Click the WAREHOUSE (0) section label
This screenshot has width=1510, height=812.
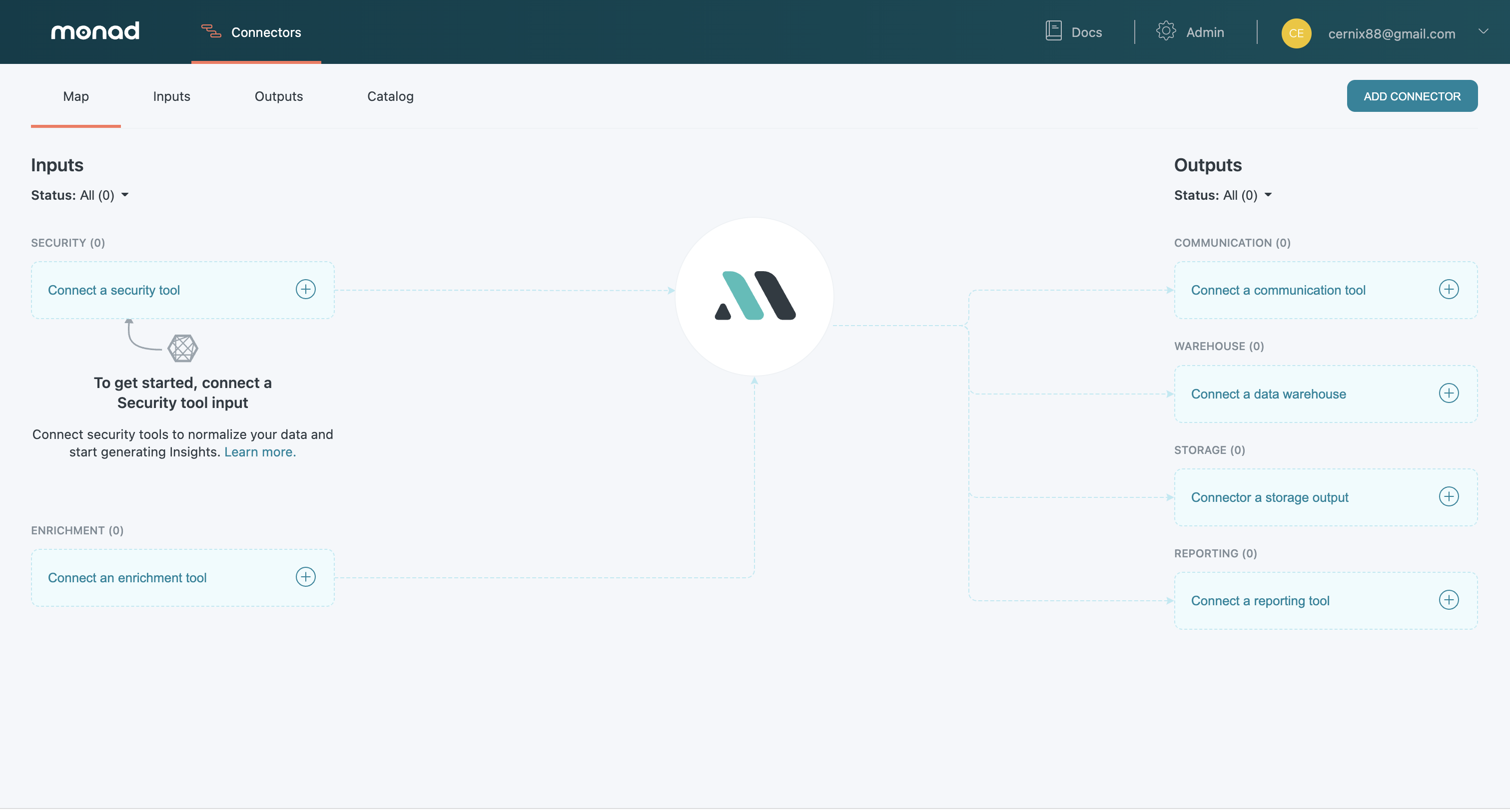[x=1219, y=346]
